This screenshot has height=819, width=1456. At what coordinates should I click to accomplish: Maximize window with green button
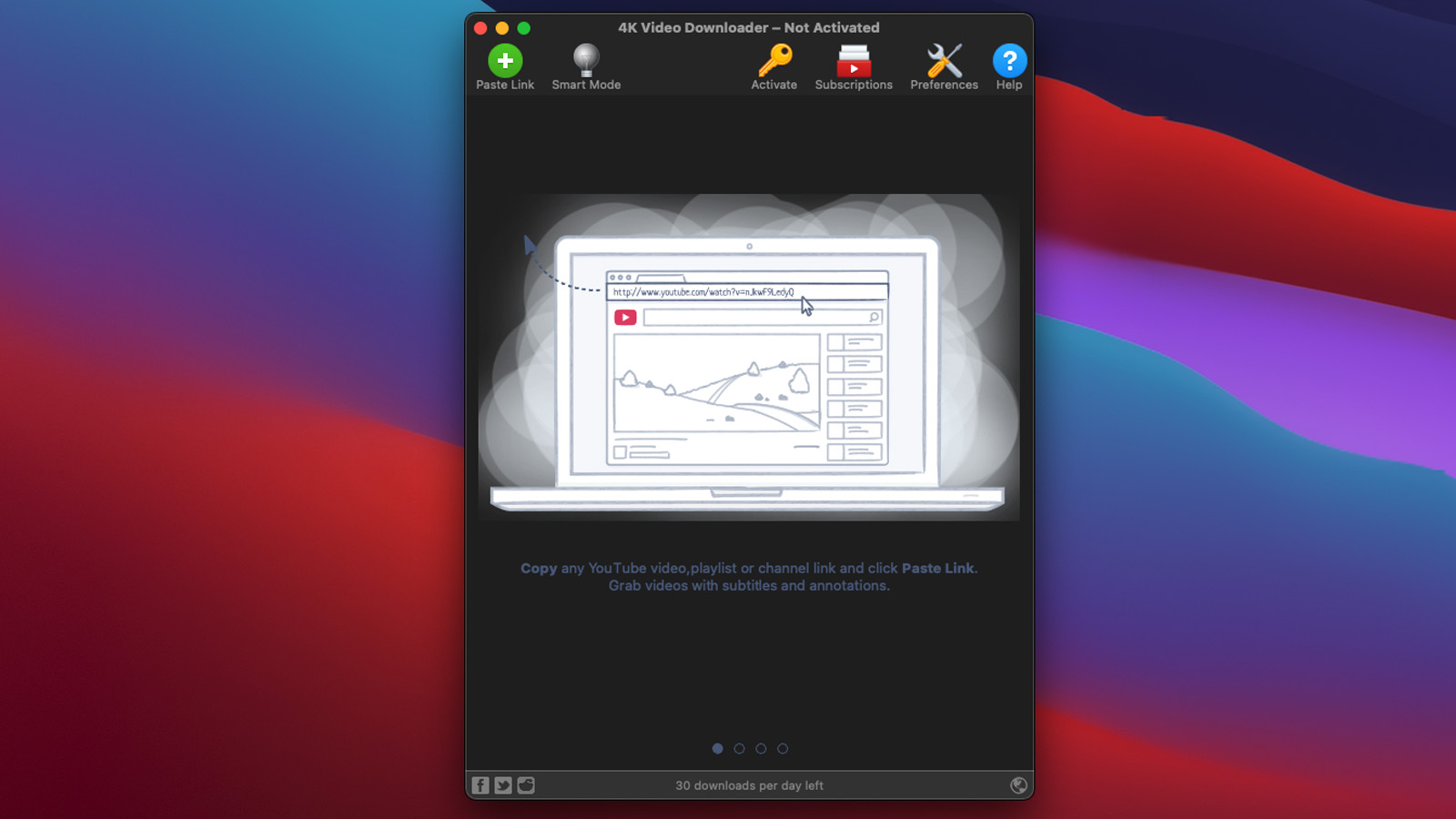pos(524,28)
